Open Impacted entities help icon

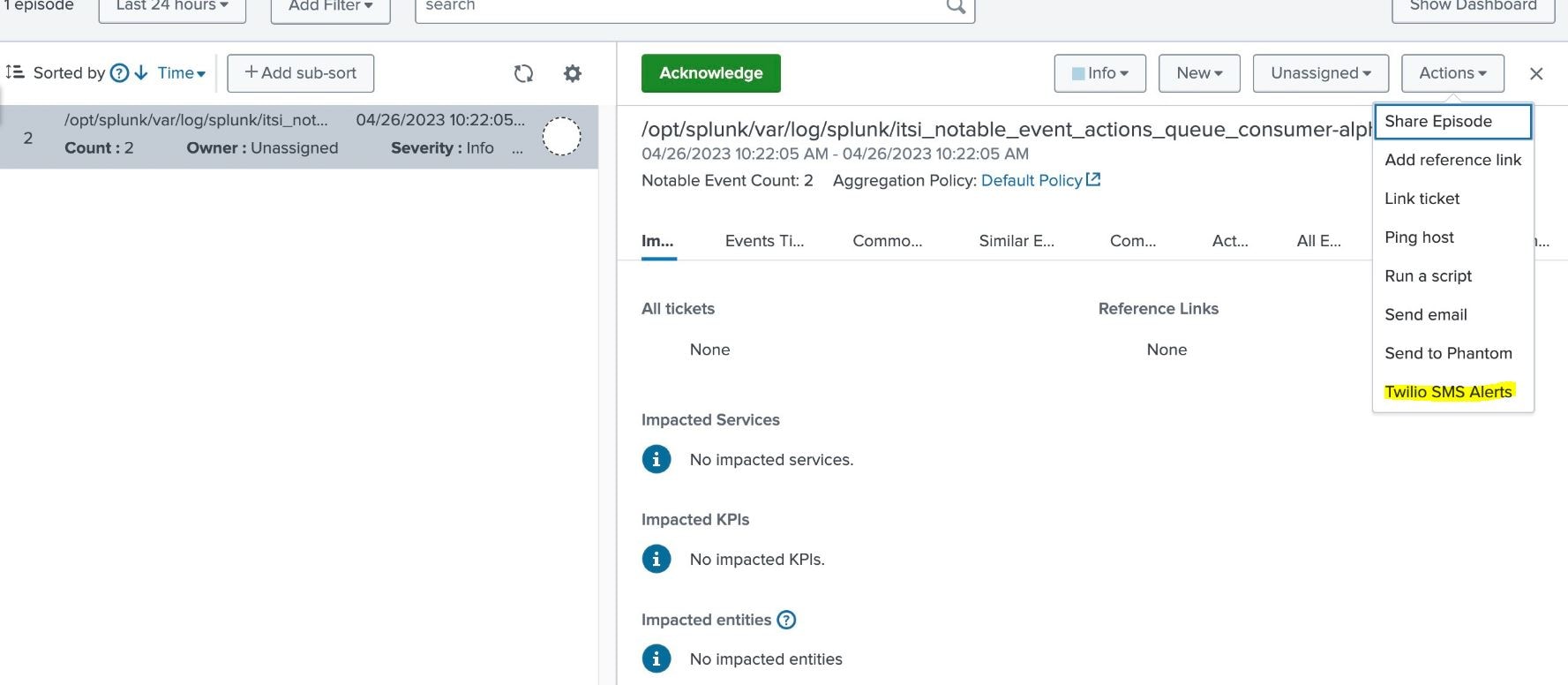(786, 620)
